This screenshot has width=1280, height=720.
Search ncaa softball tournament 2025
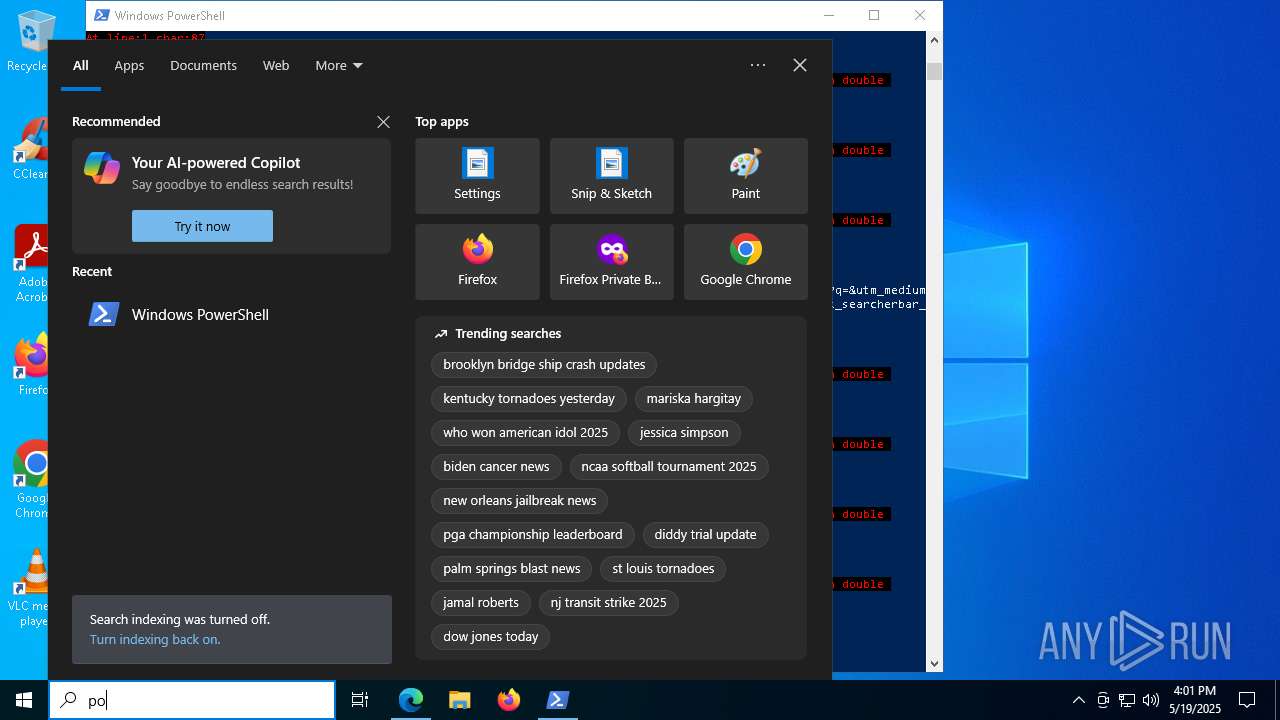pyautogui.click(x=669, y=467)
